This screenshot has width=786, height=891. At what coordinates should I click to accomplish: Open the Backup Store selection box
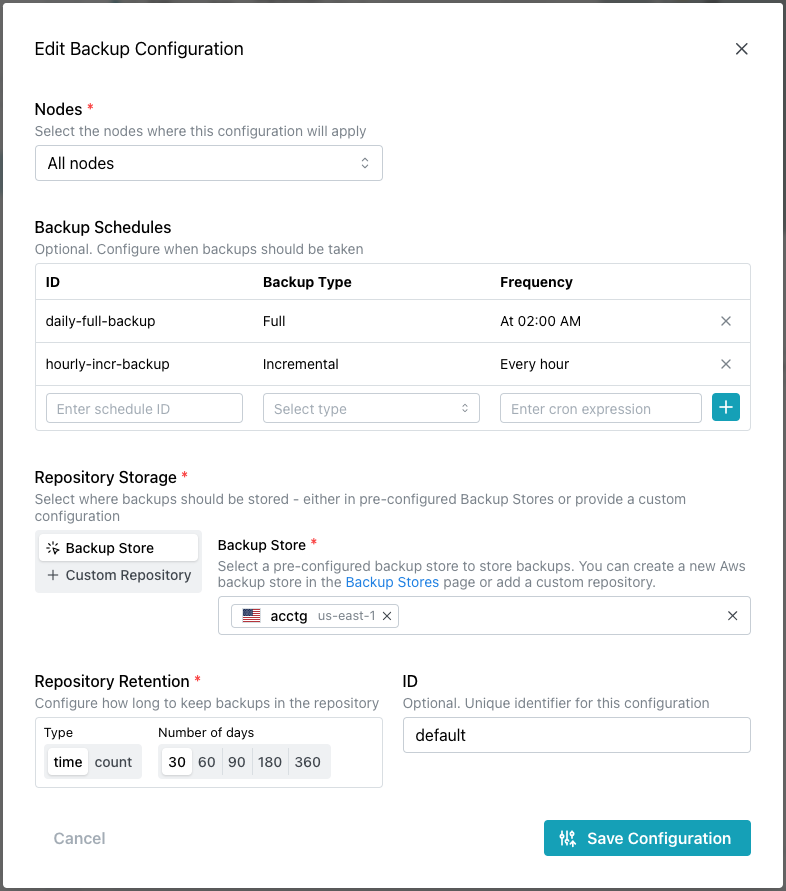tap(560, 616)
